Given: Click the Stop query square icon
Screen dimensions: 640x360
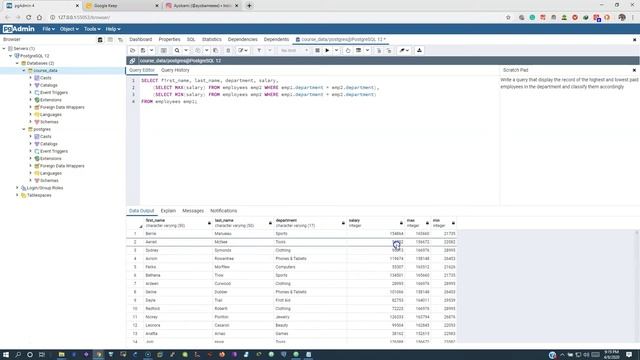Looking at the screenshot, I should point(317,51).
